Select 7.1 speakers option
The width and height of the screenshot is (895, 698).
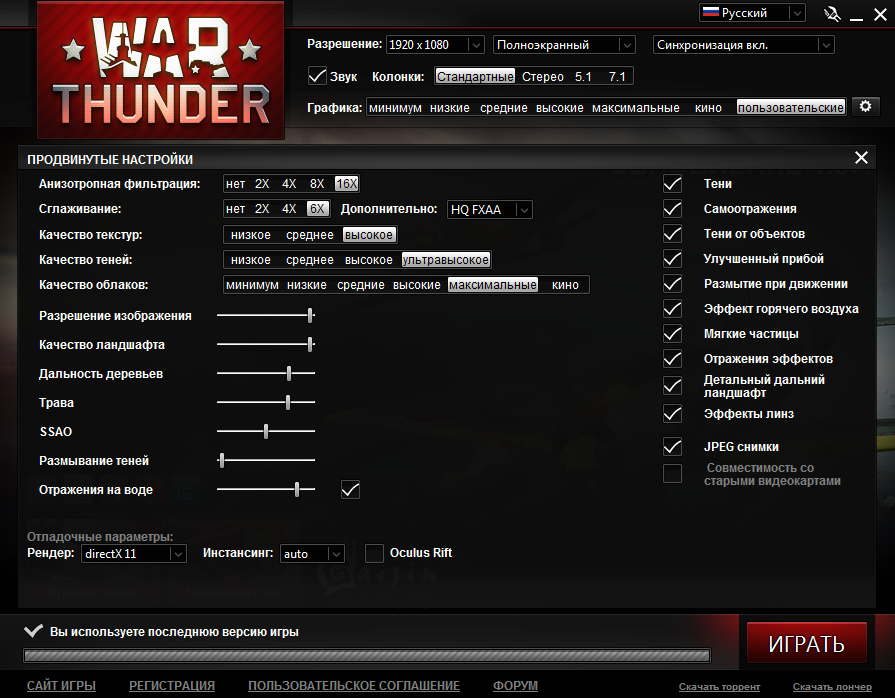pyautogui.click(x=616, y=76)
